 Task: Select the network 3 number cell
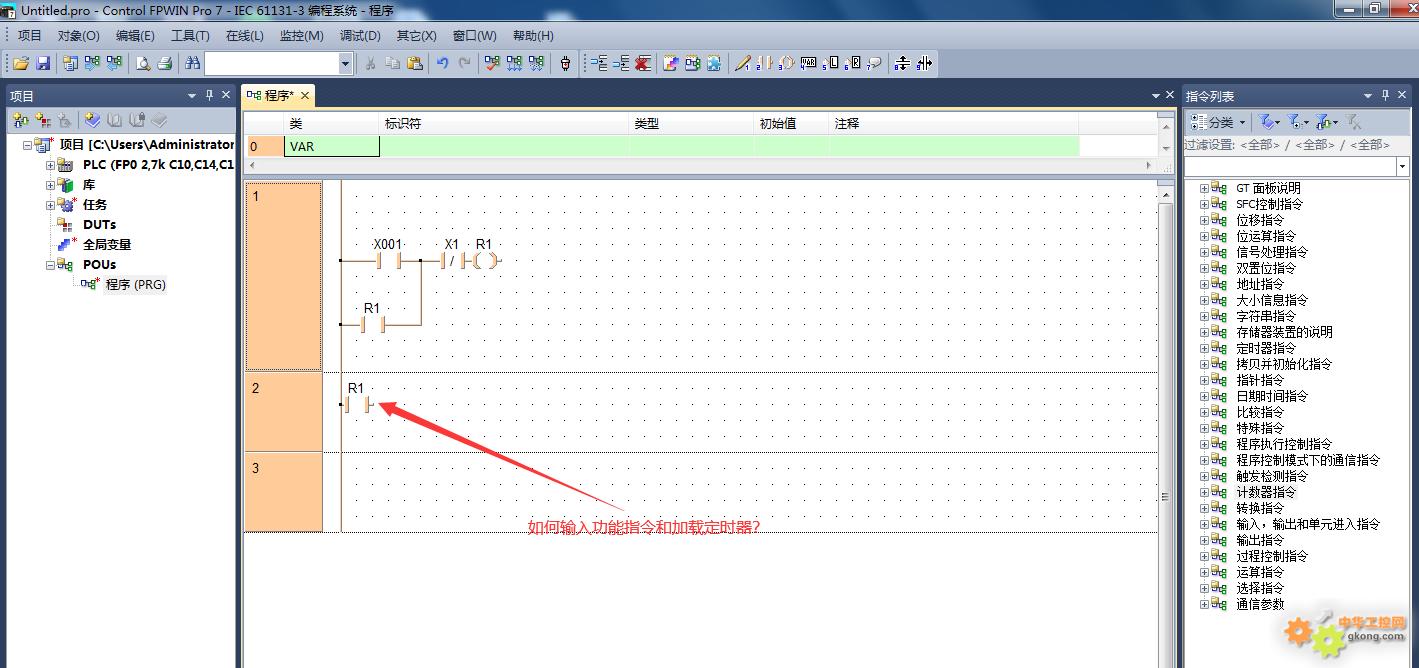pos(284,492)
